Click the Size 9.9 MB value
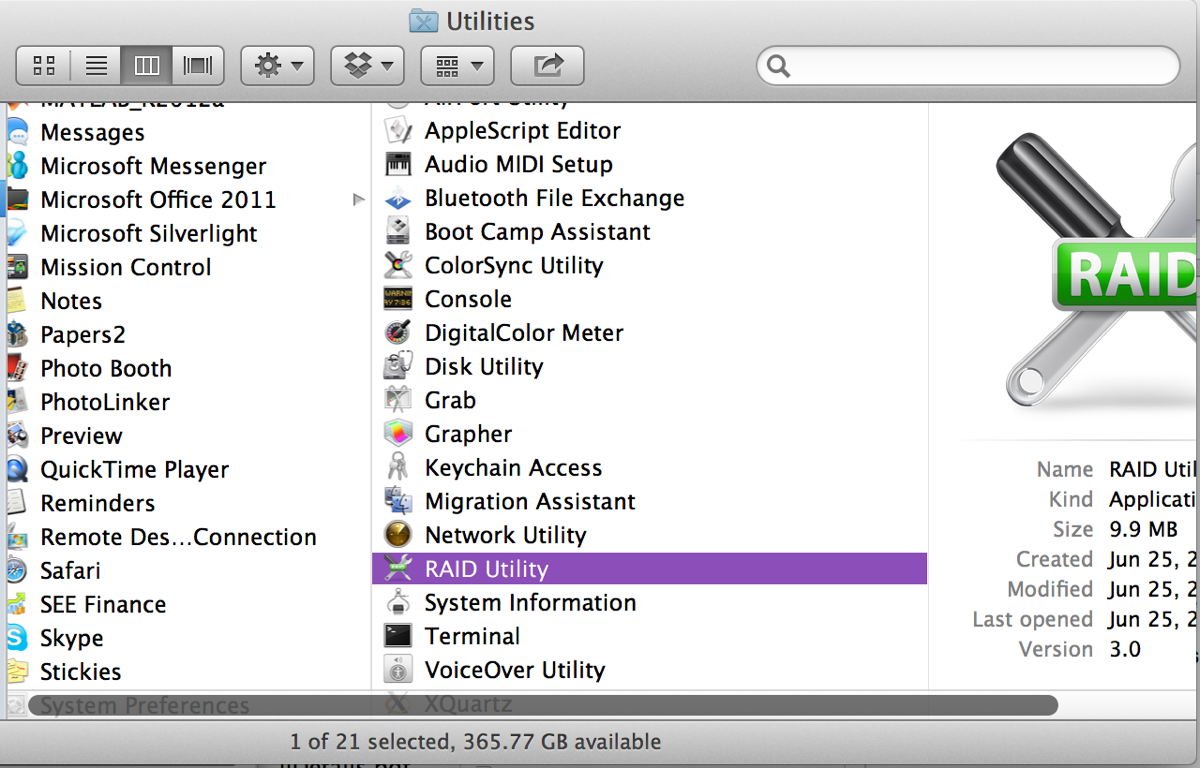 pyautogui.click(x=1144, y=529)
